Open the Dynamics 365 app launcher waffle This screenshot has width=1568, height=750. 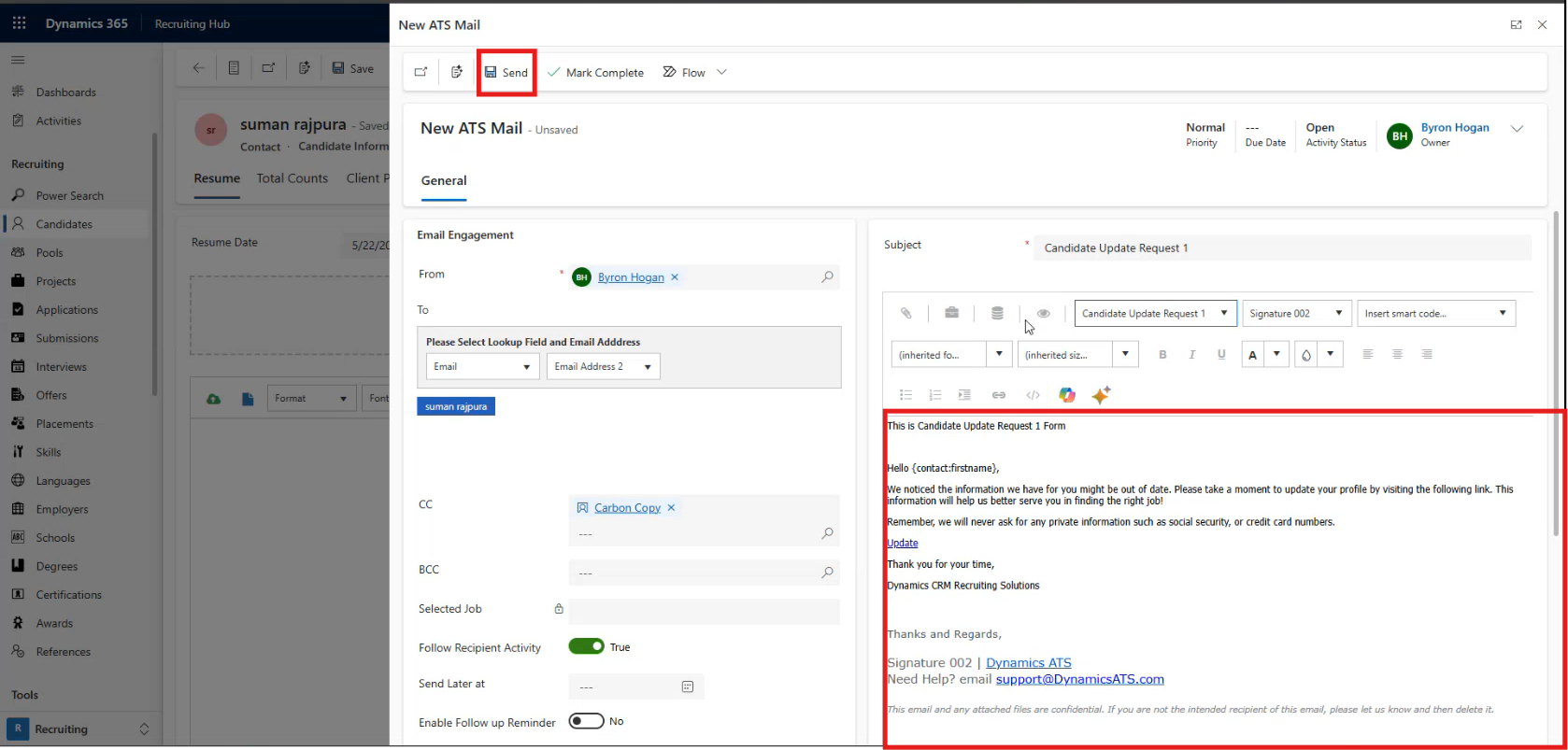[19, 23]
